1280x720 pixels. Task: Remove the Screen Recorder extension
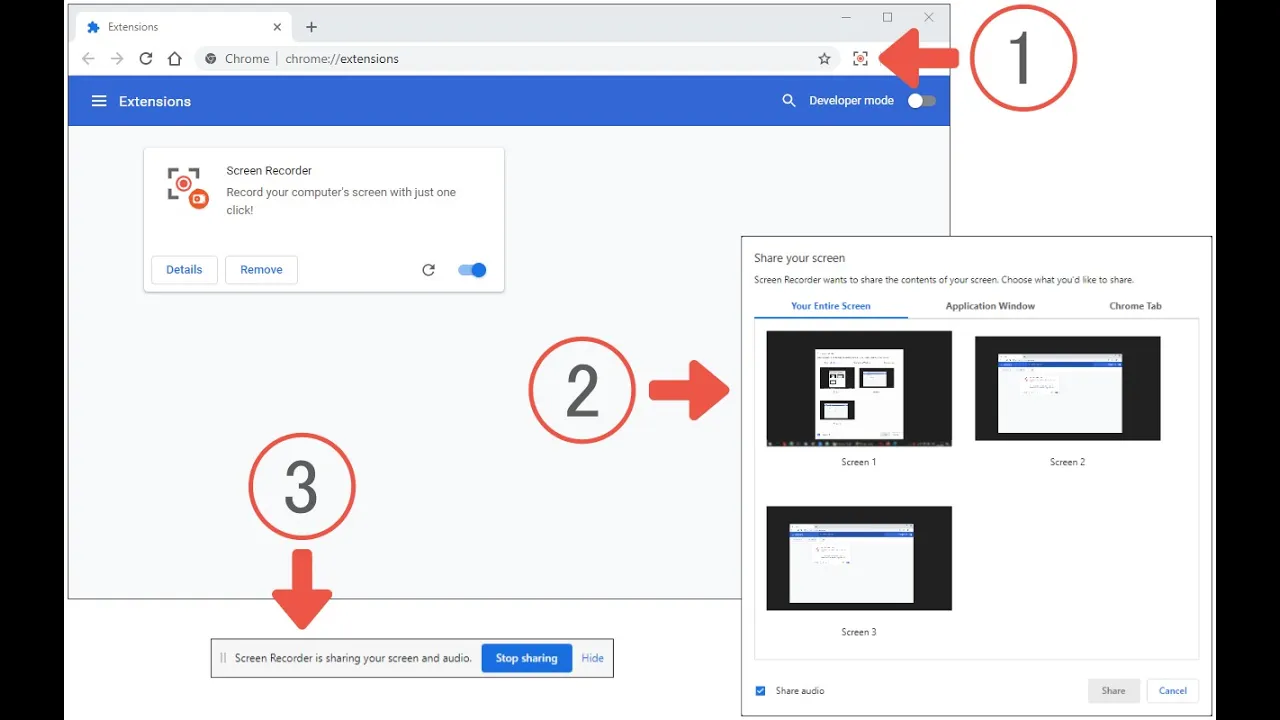[261, 270]
